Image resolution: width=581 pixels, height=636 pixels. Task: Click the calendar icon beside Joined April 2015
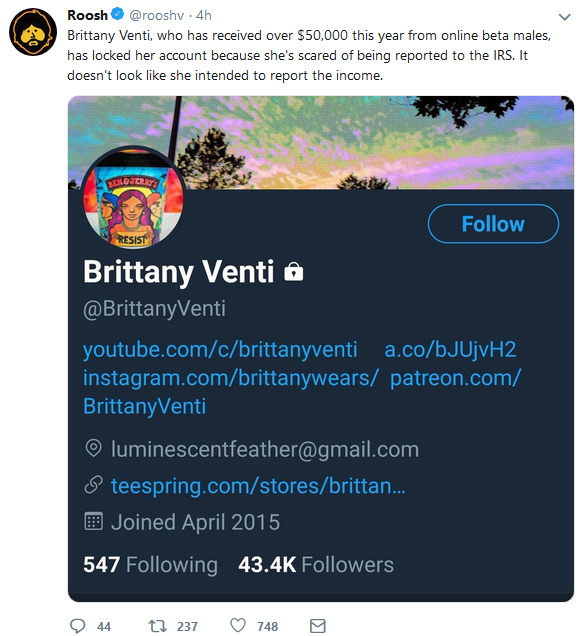click(x=93, y=521)
